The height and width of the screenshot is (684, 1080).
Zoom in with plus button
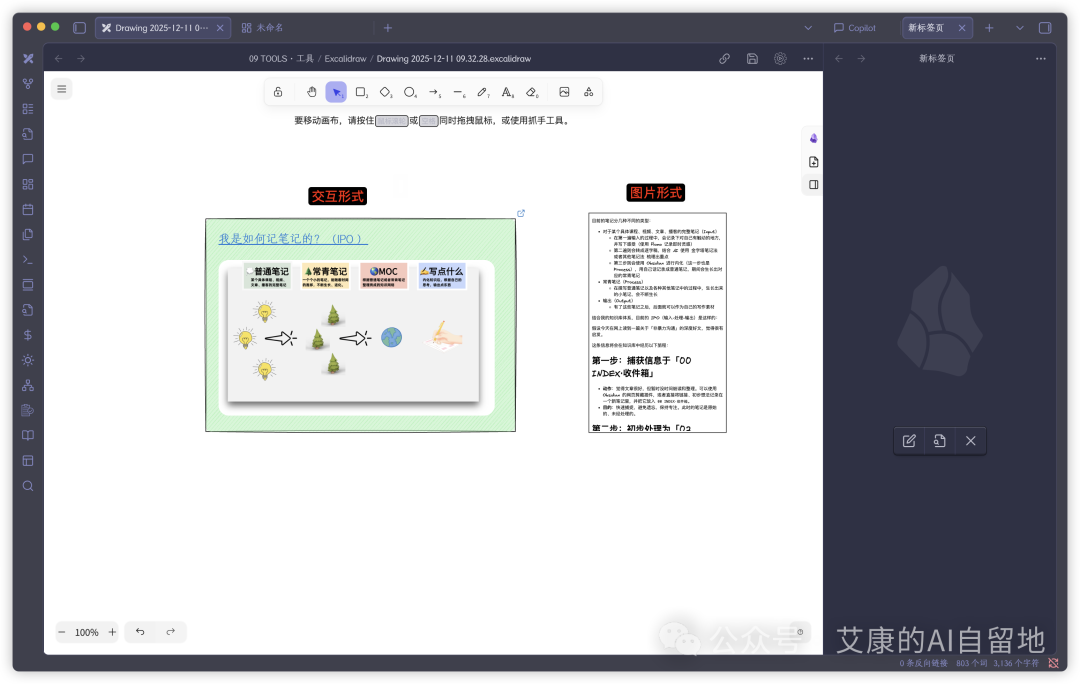point(112,632)
